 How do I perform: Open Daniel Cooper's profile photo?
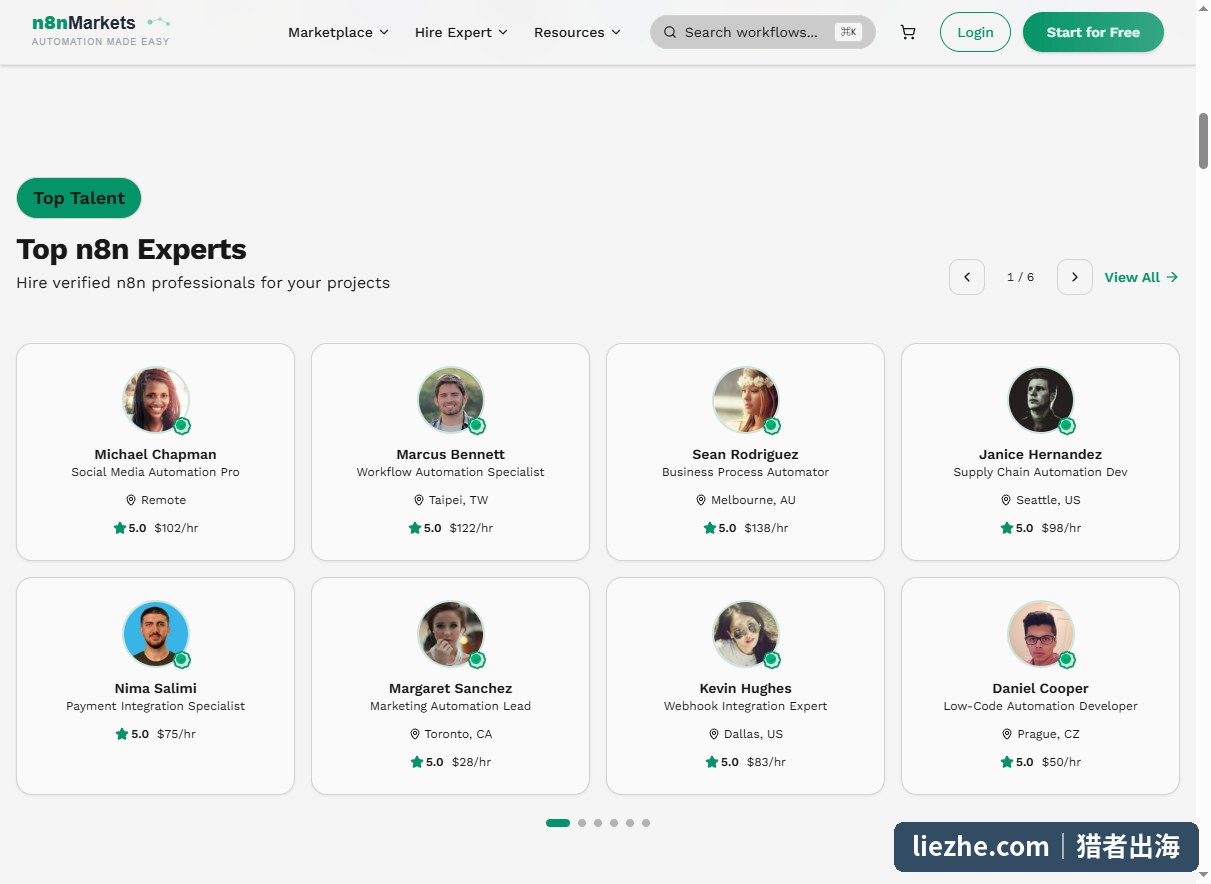(x=1041, y=634)
